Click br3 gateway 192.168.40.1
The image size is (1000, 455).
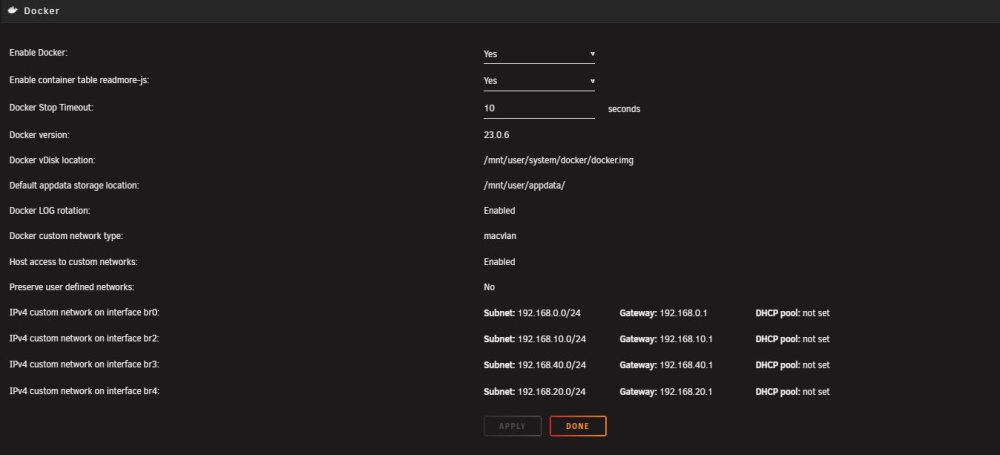pos(686,365)
